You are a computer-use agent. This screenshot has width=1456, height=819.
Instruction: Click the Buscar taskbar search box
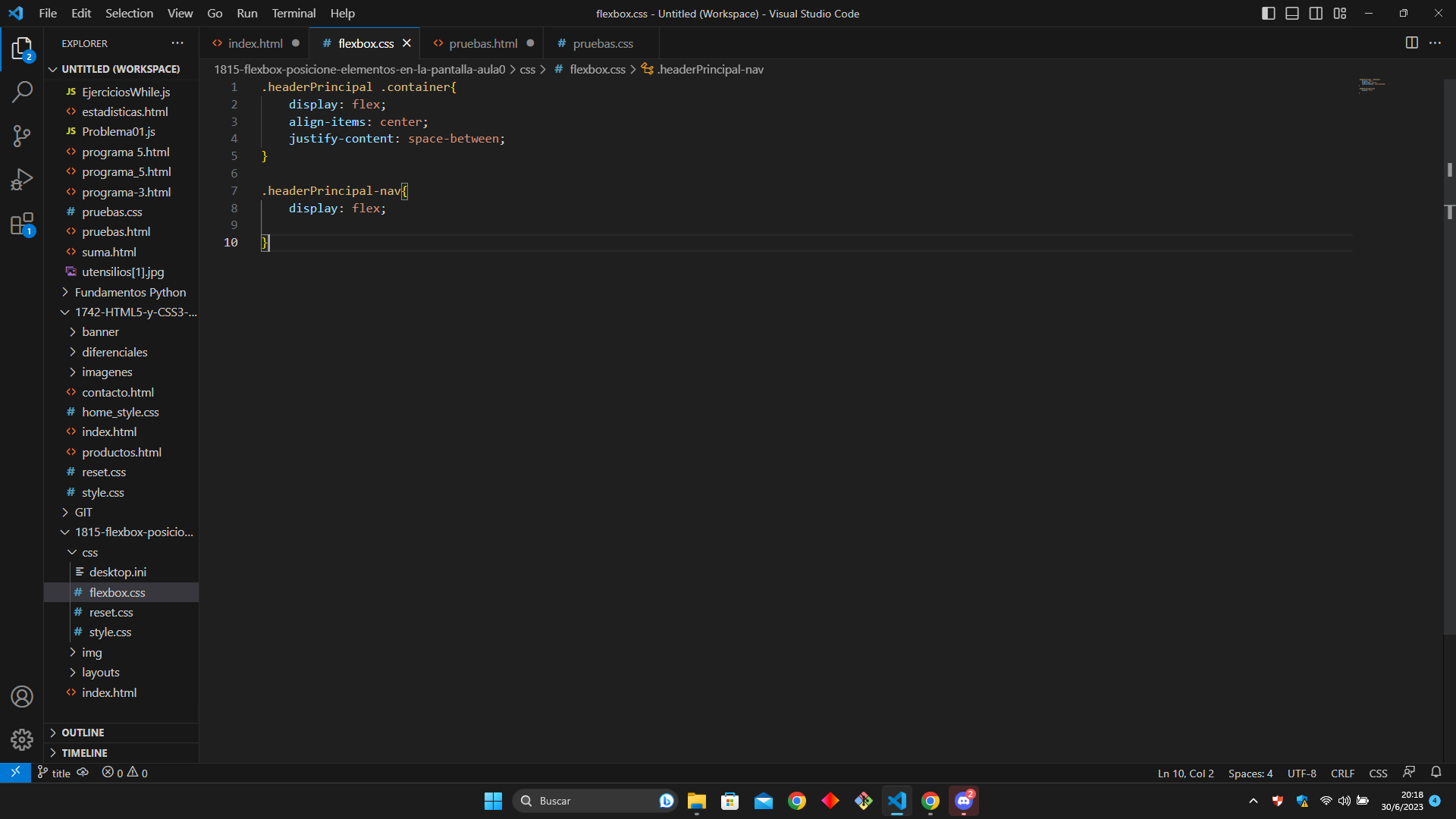[x=595, y=801]
